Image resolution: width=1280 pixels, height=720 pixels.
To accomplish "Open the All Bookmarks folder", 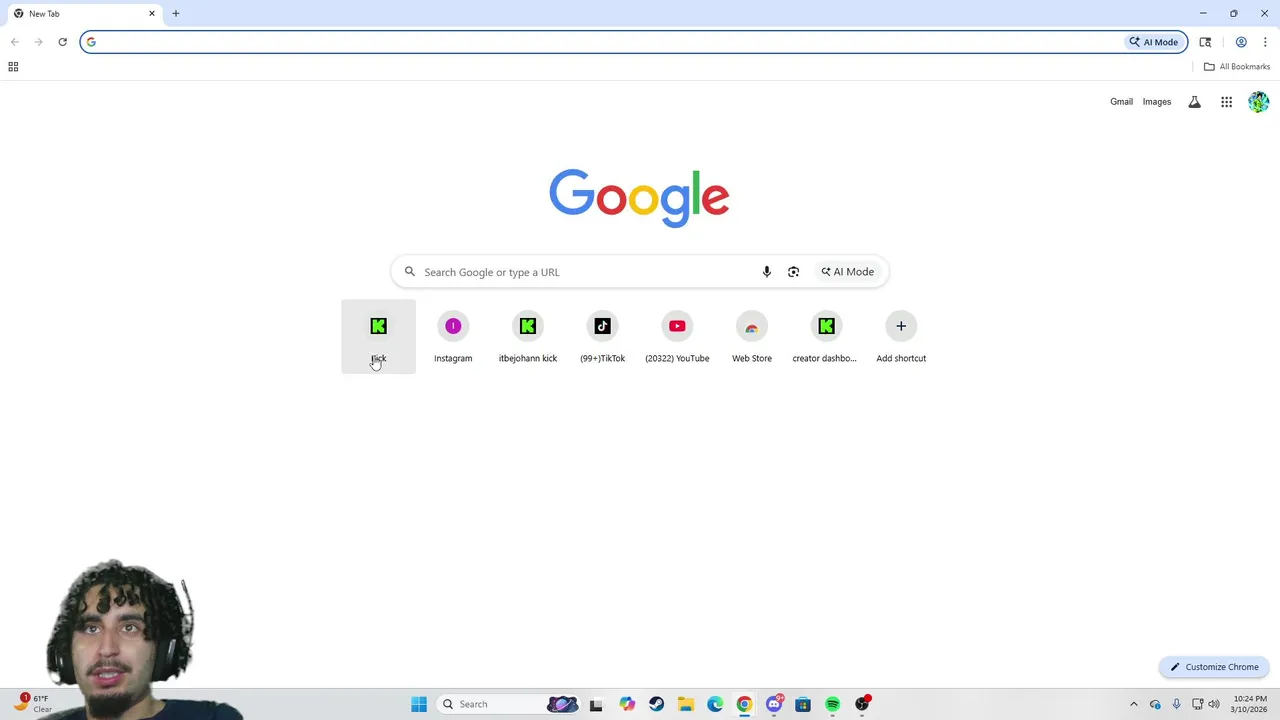I will click(x=1237, y=67).
